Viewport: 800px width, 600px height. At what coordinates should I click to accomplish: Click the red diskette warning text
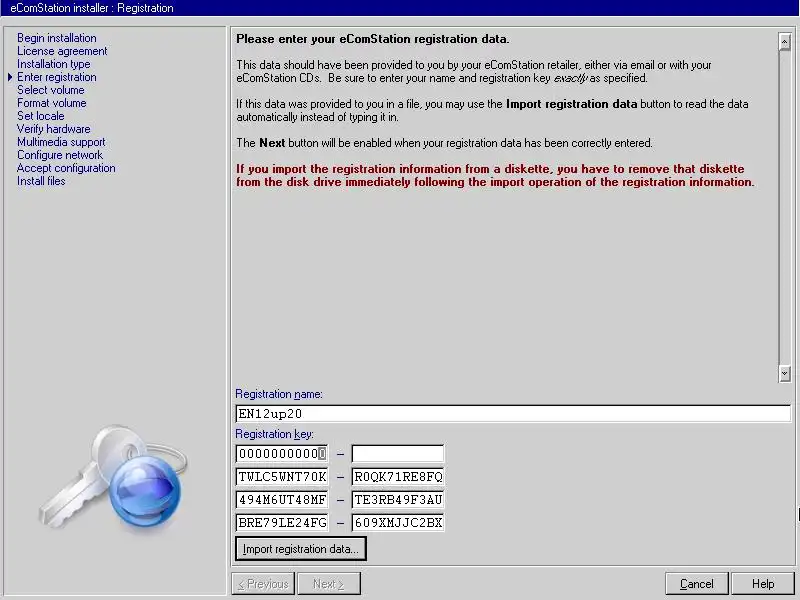point(494,176)
